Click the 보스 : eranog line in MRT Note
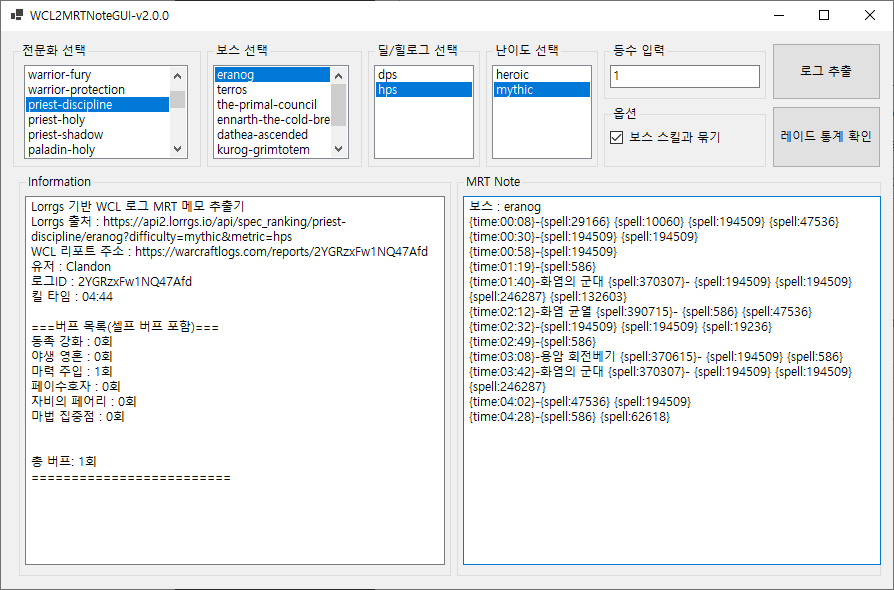The width and height of the screenshot is (894, 590). tap(505, 206)
